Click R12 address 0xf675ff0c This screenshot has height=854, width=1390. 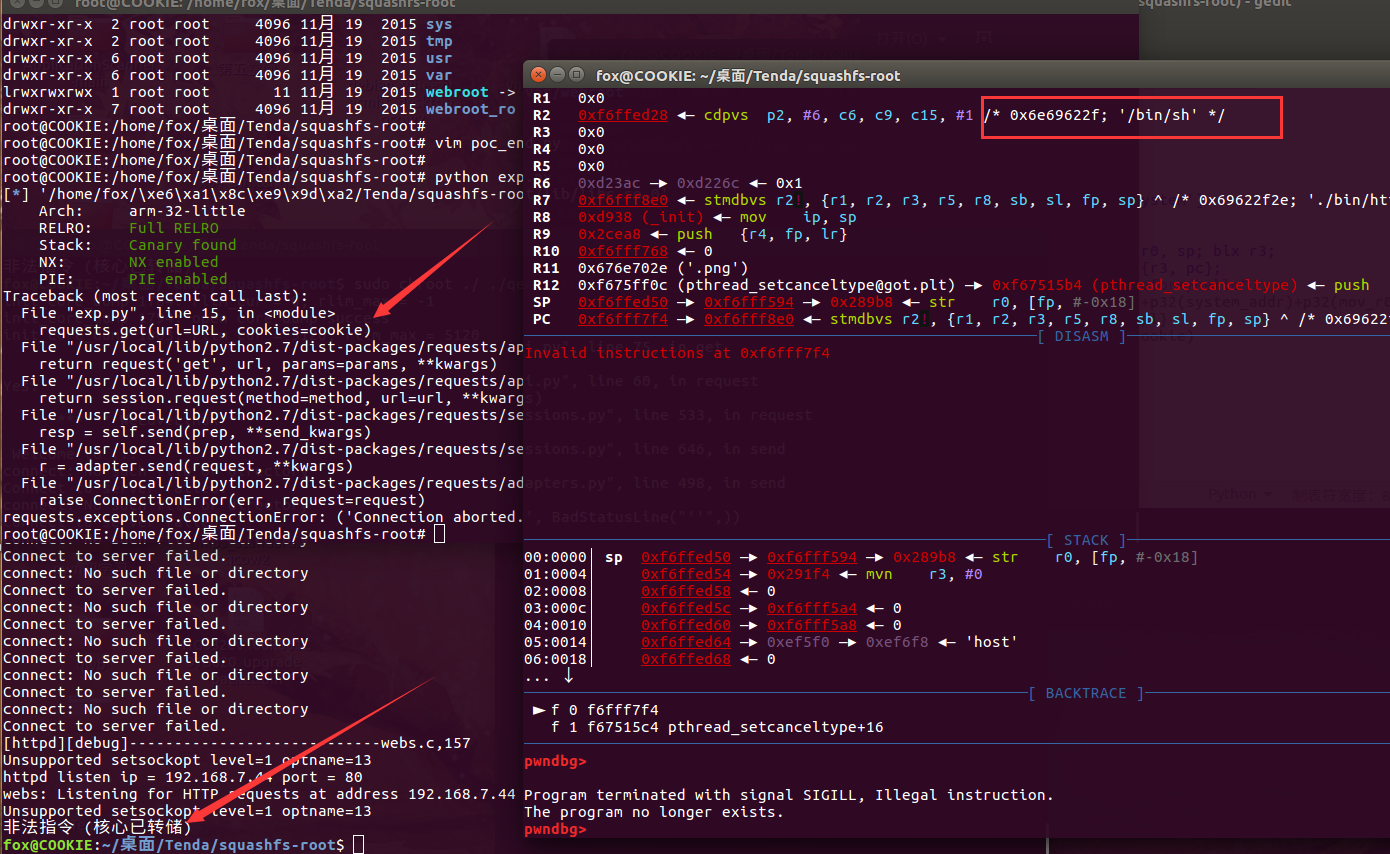623,285
